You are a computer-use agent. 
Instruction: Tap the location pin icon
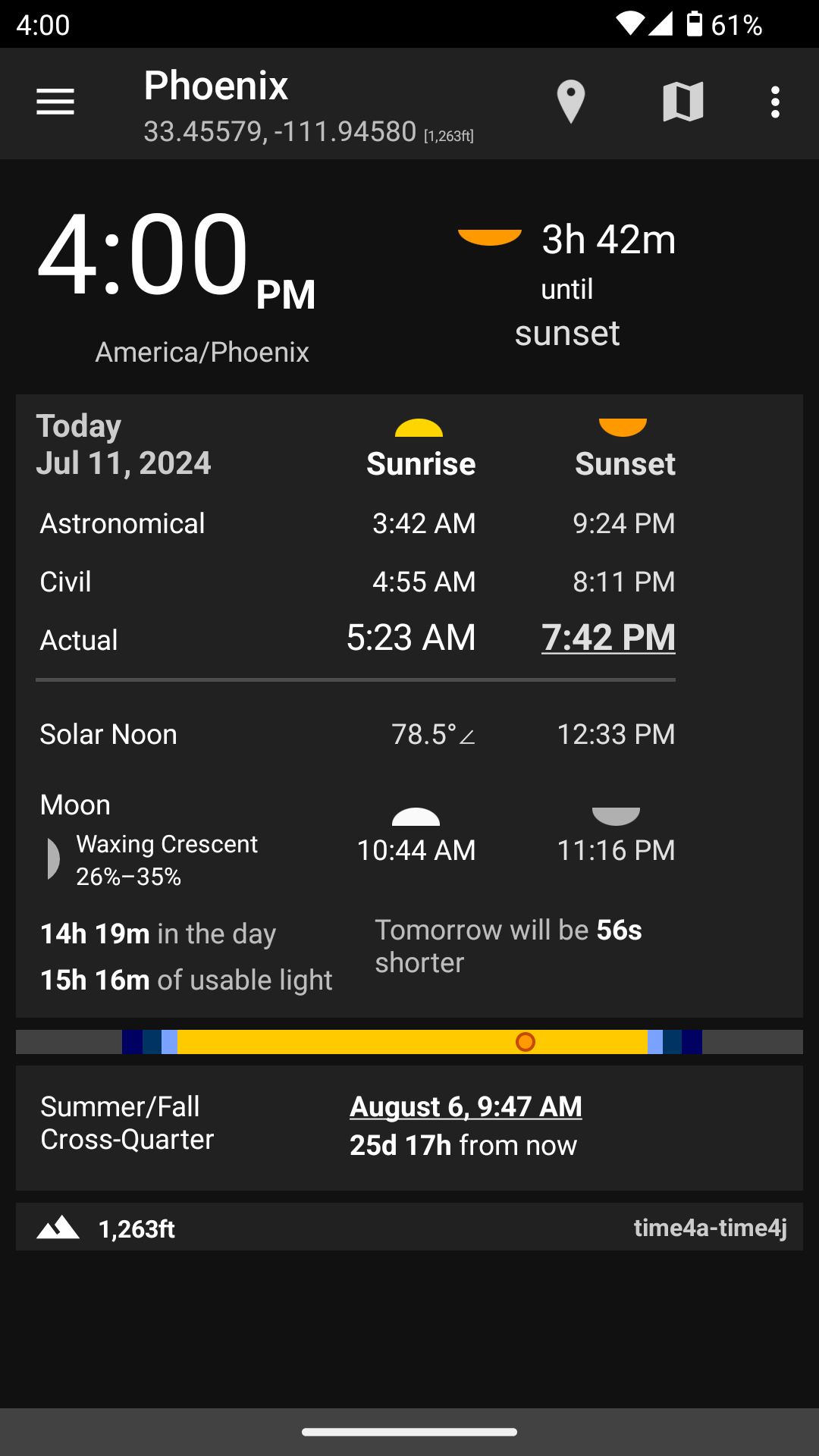tap(570, 102)
